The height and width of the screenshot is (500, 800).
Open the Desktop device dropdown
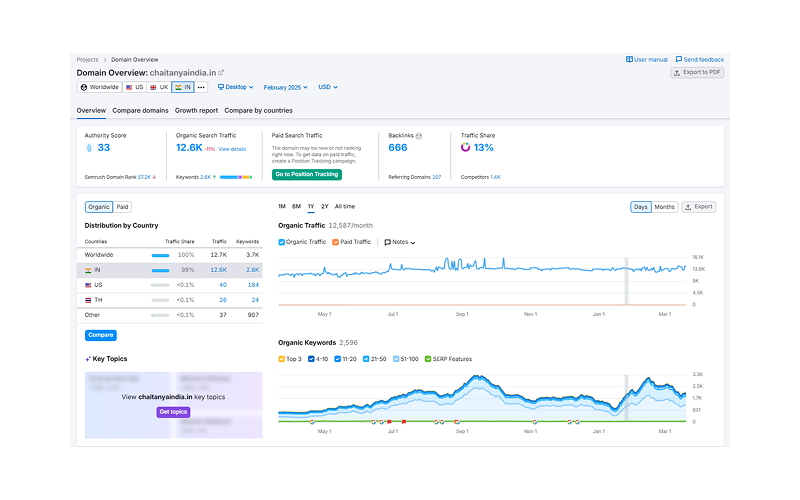click(235, 87)
